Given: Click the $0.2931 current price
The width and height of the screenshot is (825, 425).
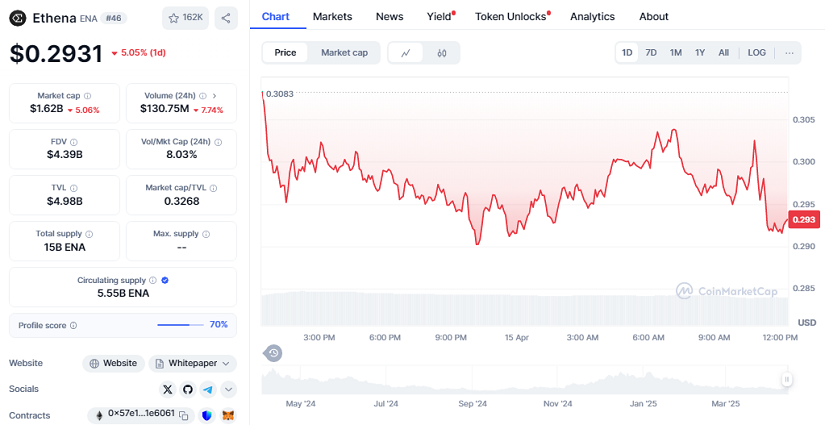Looking at the screenshot, I should coord(56,54).
